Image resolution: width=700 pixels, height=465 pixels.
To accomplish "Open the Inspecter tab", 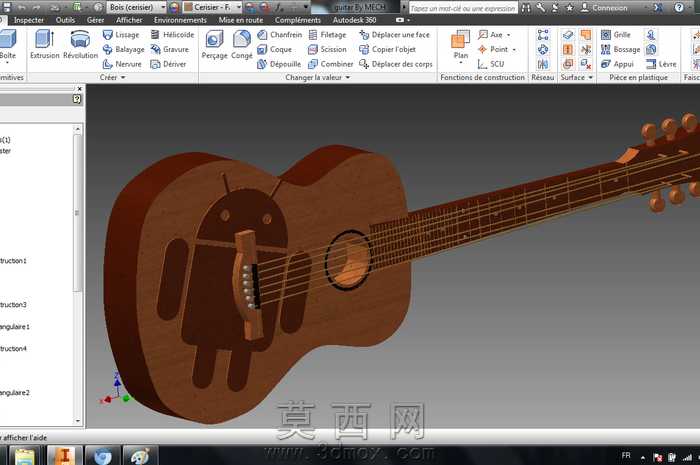I will tap(29, 20).
